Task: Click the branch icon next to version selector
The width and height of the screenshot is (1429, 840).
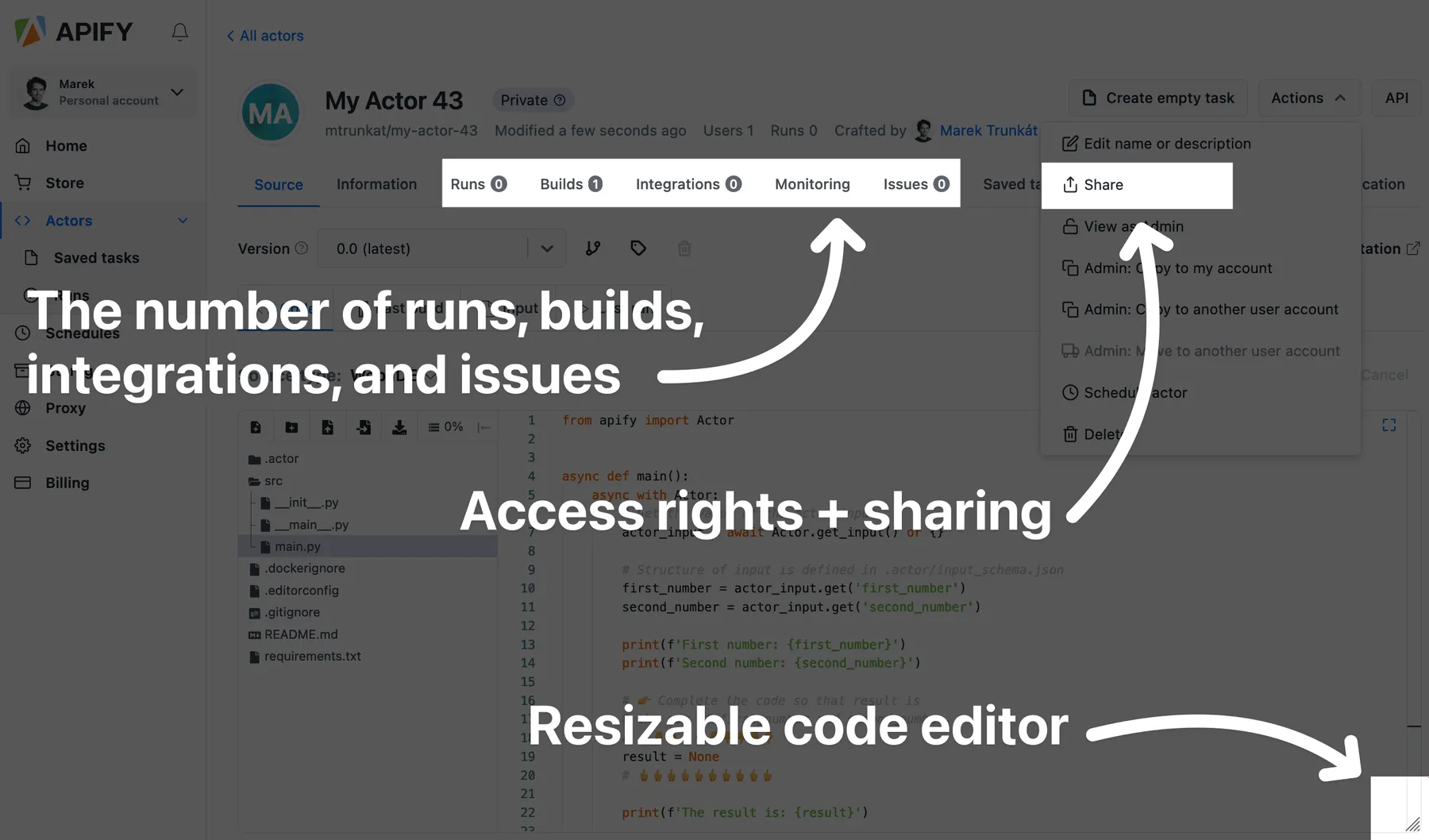Action: [x=593, y=249]
